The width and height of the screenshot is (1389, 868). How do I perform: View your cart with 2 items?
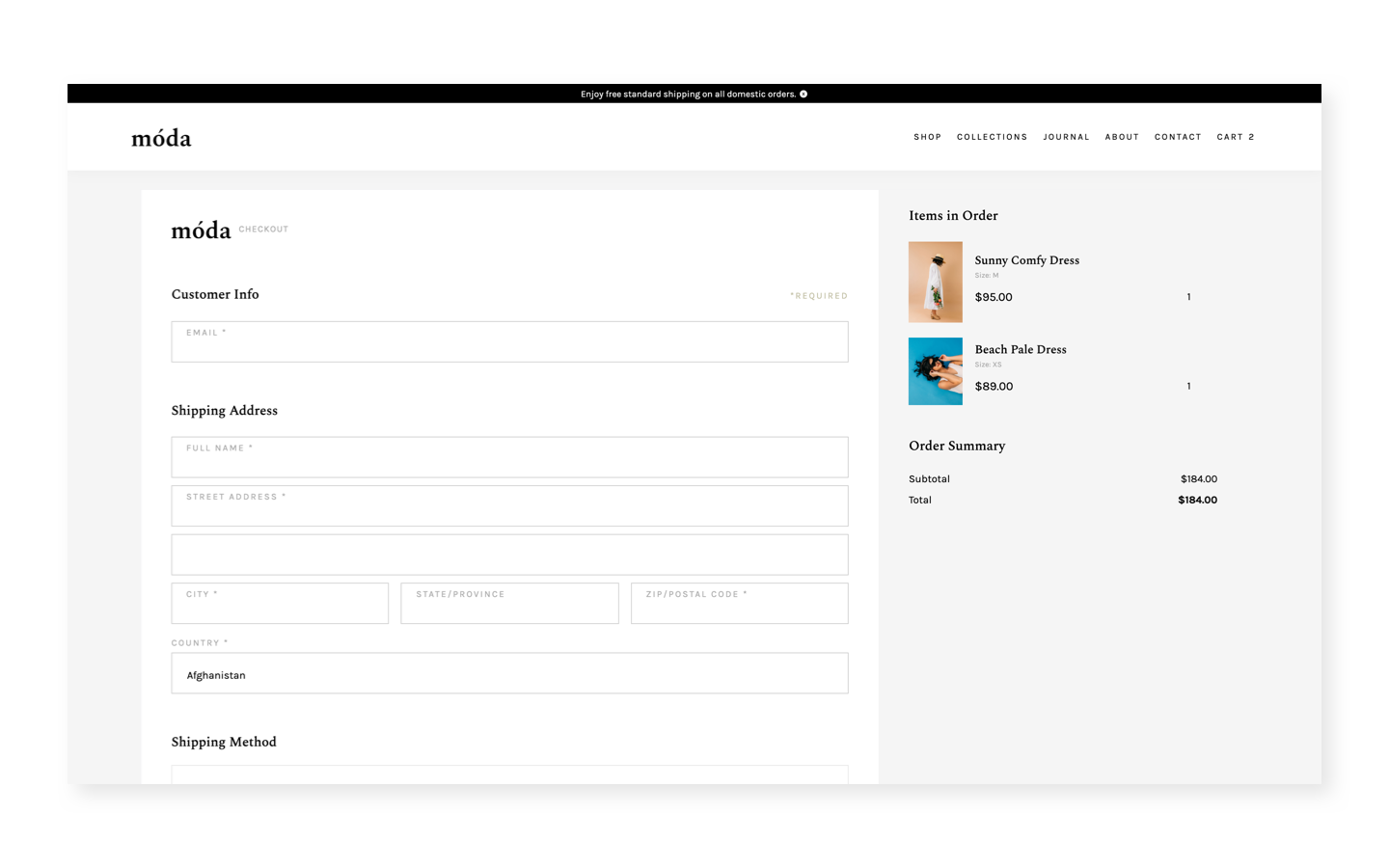tap(1235, 136)
